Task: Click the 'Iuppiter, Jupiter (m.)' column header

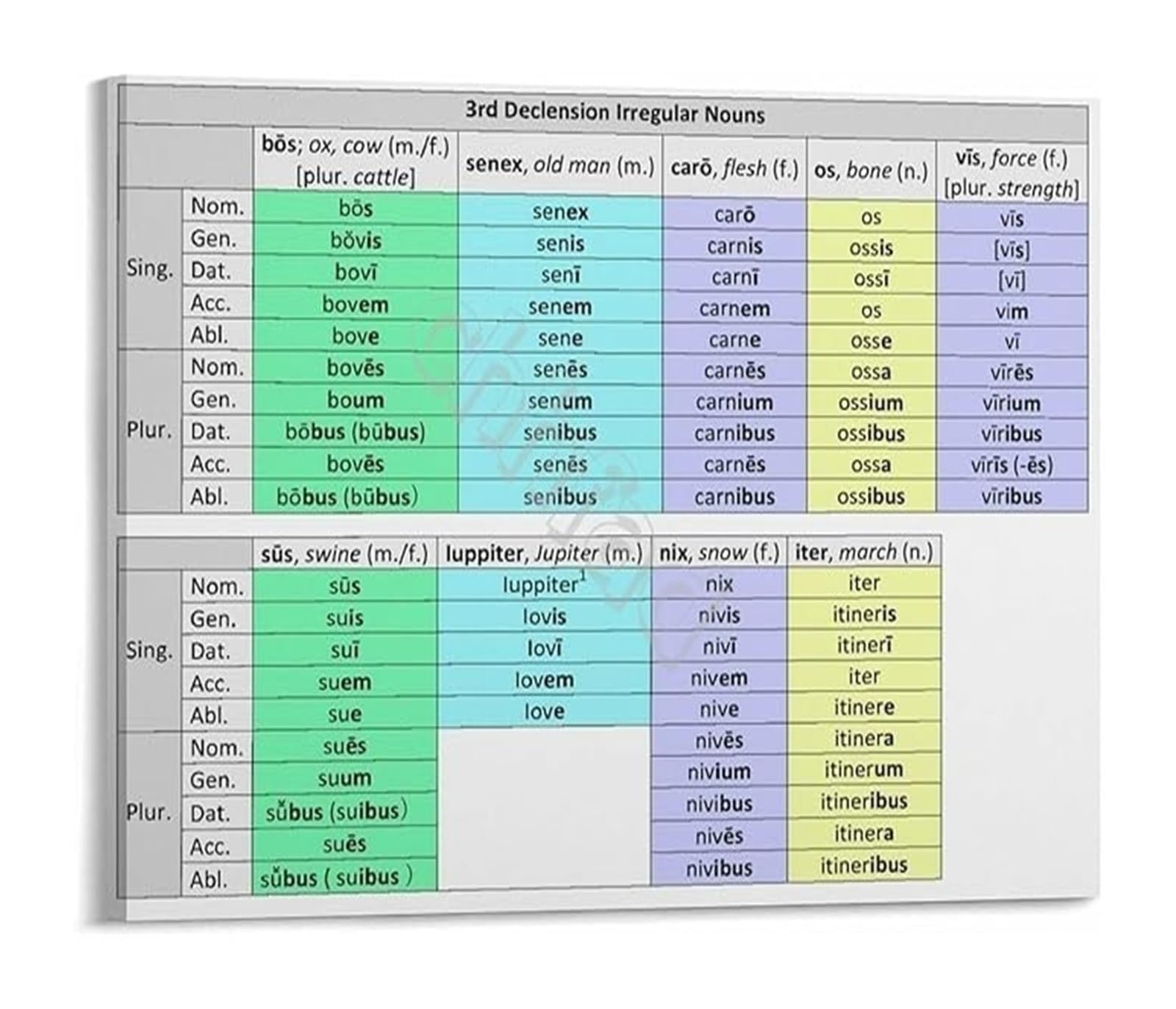Action: click(x=544, y=553)
